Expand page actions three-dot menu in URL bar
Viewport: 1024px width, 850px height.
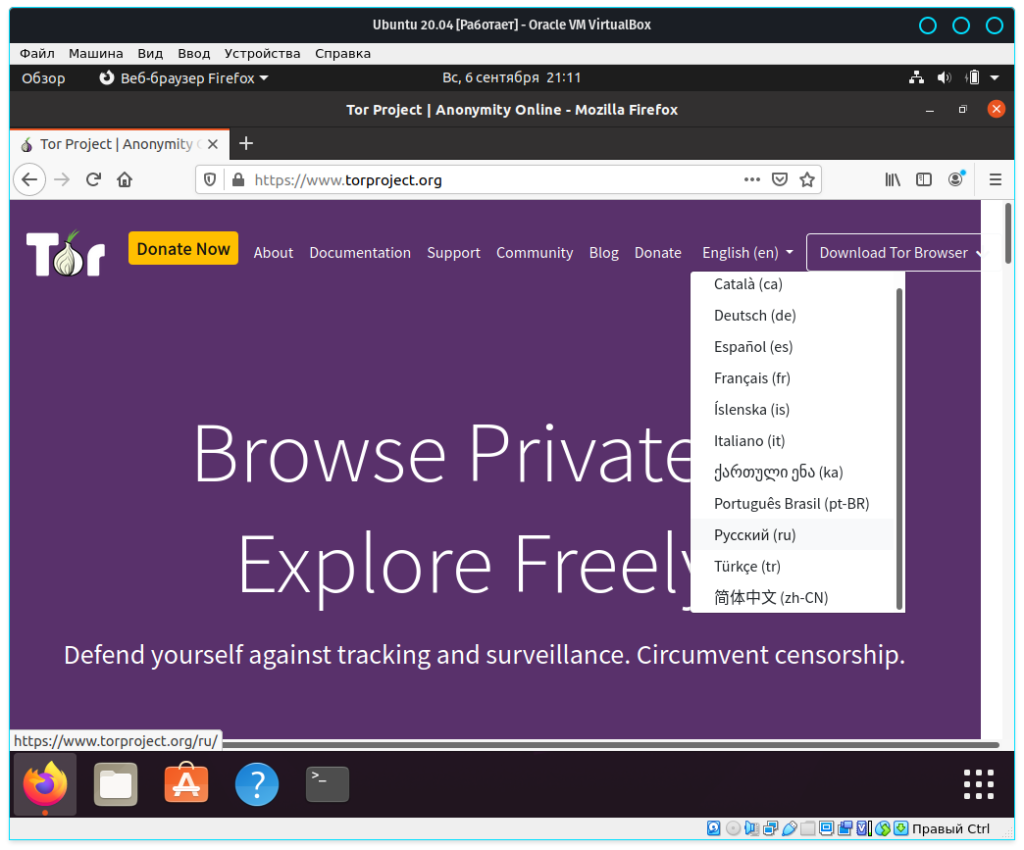pyautogui.click(x=752, y=180)
